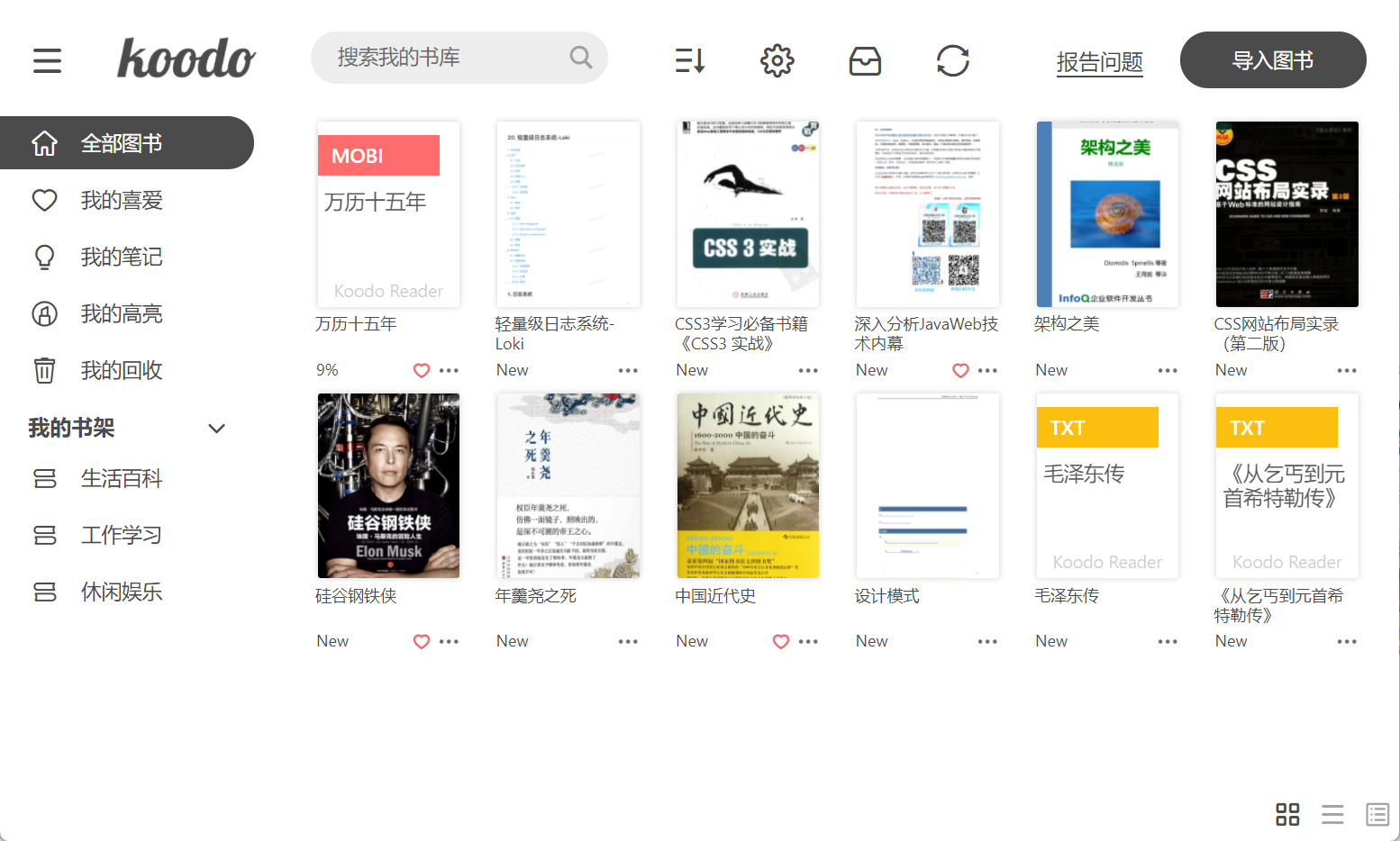The image size is (1400, 841).
Task: Open more options for 中国近代史
Action: tap(808, 641)
